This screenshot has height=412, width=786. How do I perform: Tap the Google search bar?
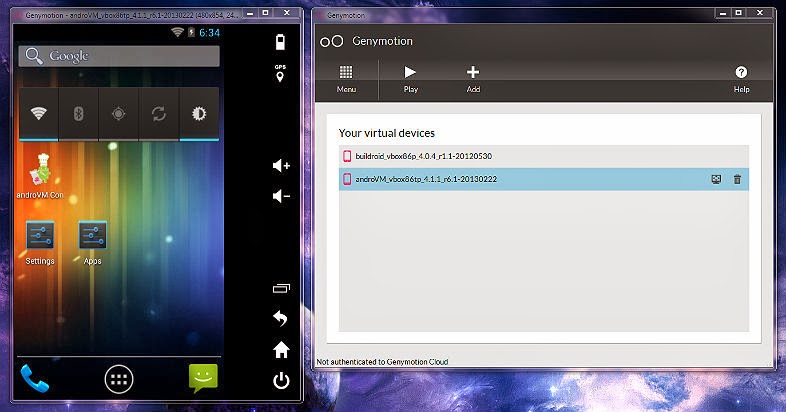[119, 56]
